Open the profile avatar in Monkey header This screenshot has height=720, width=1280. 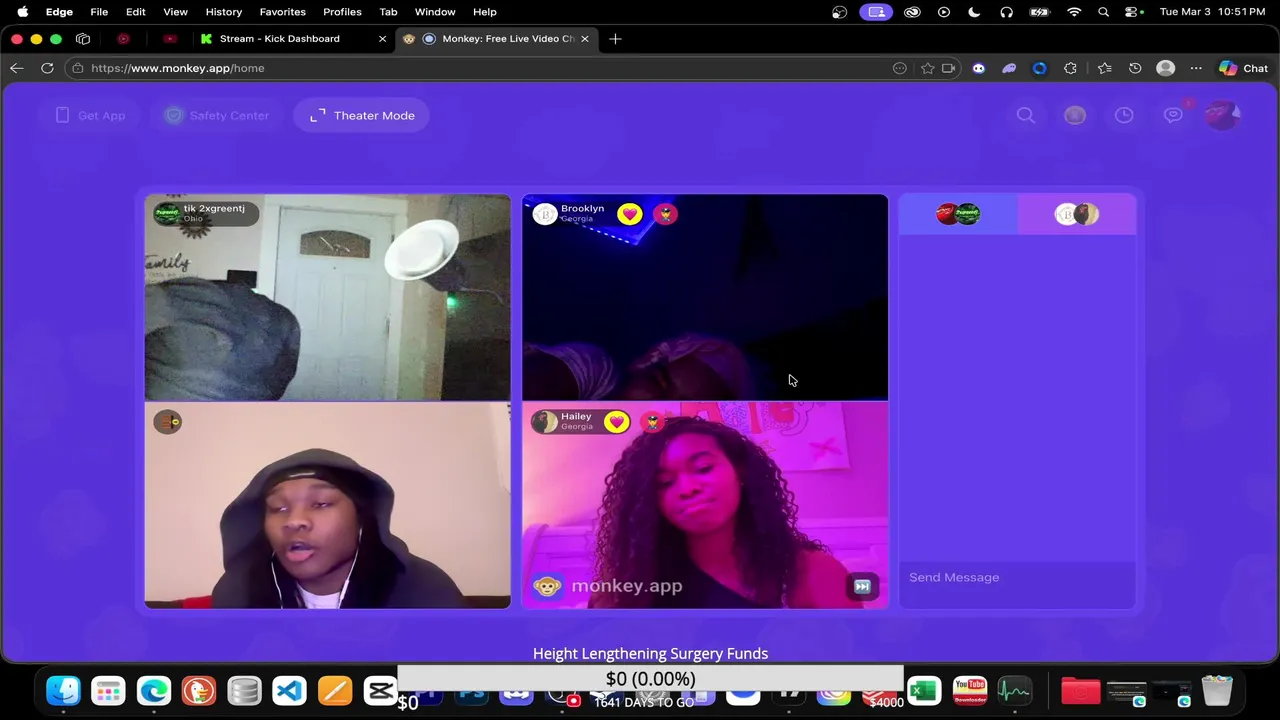pyautogui.click(x=1222, y=115)
